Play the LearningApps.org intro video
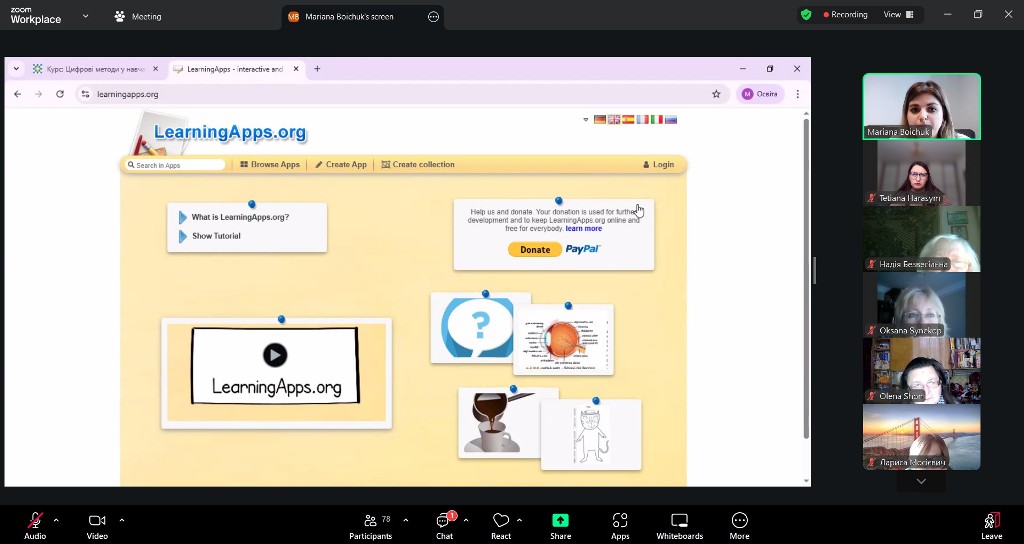The image size is (1024, 544). pyautogui.click(x=275, y=355)
